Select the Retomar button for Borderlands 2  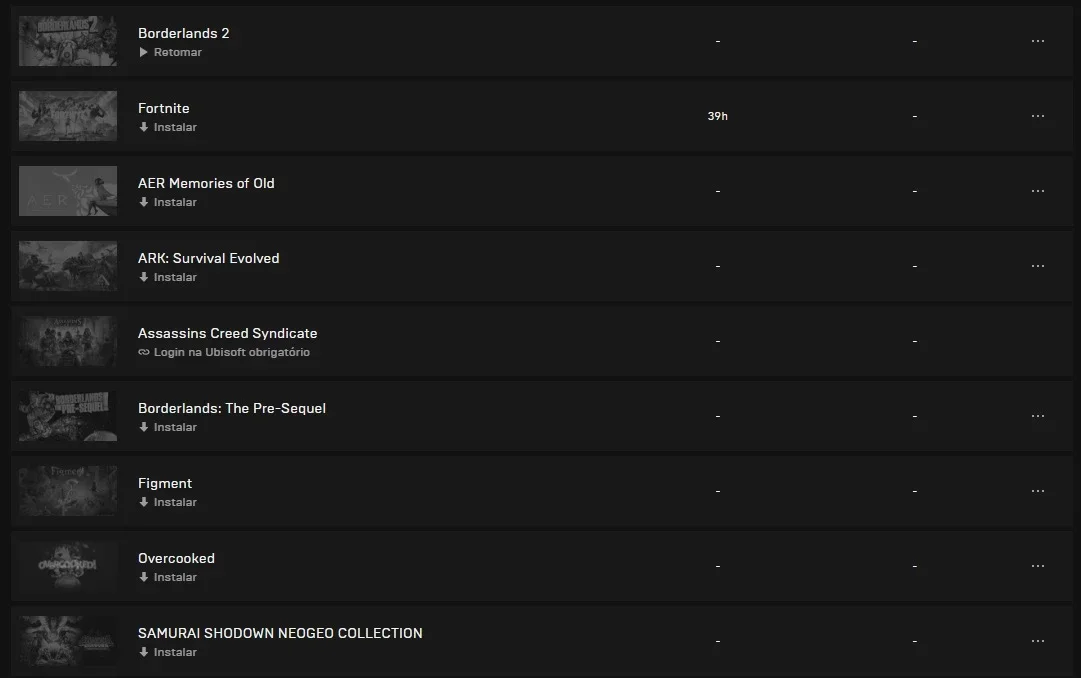(x=170, y=52)
